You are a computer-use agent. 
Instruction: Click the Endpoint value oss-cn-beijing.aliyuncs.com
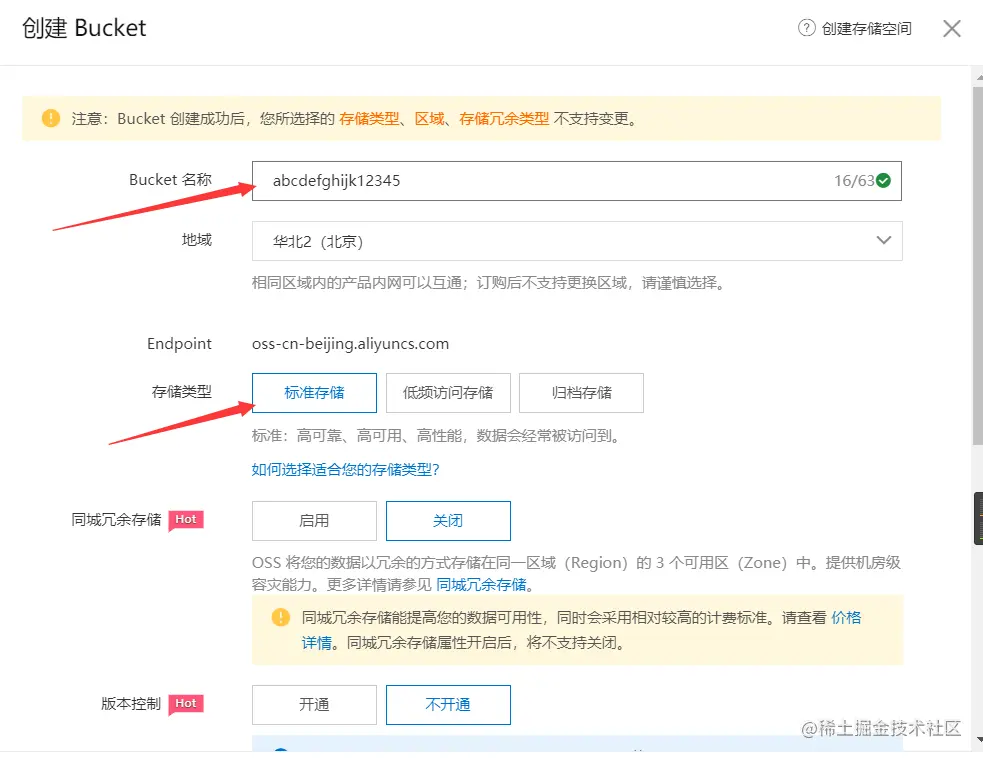(350, 344)
